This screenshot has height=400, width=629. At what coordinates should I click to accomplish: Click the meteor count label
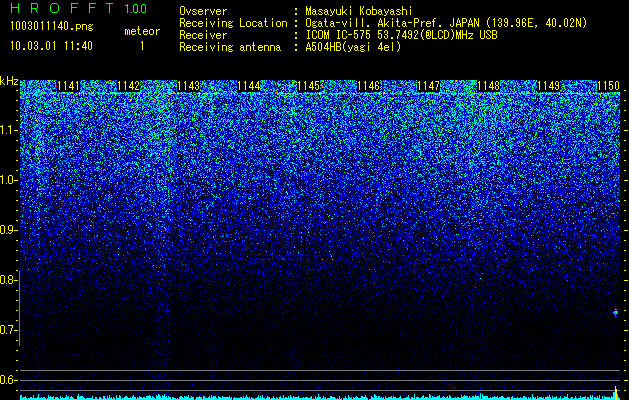pos(142,31)
